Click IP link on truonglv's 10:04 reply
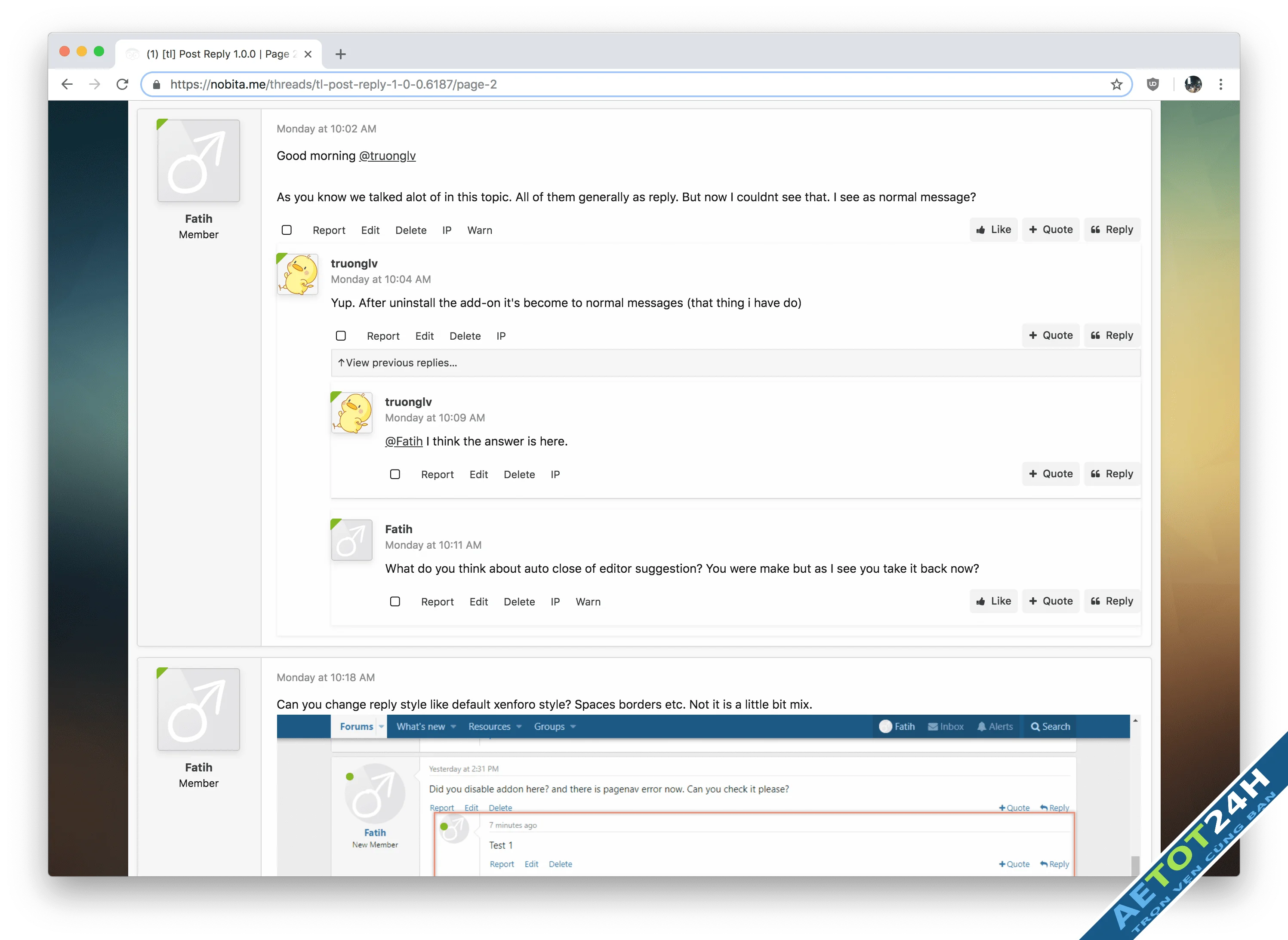The height and width of the screenshot is (940, 1288). pyautogui.click(x=500, y=336)
